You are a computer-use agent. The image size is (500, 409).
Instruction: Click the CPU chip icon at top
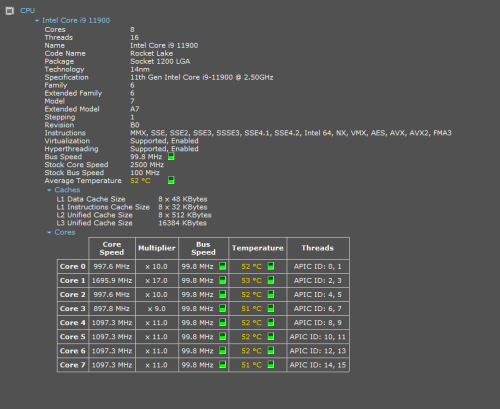coord(10,11)
